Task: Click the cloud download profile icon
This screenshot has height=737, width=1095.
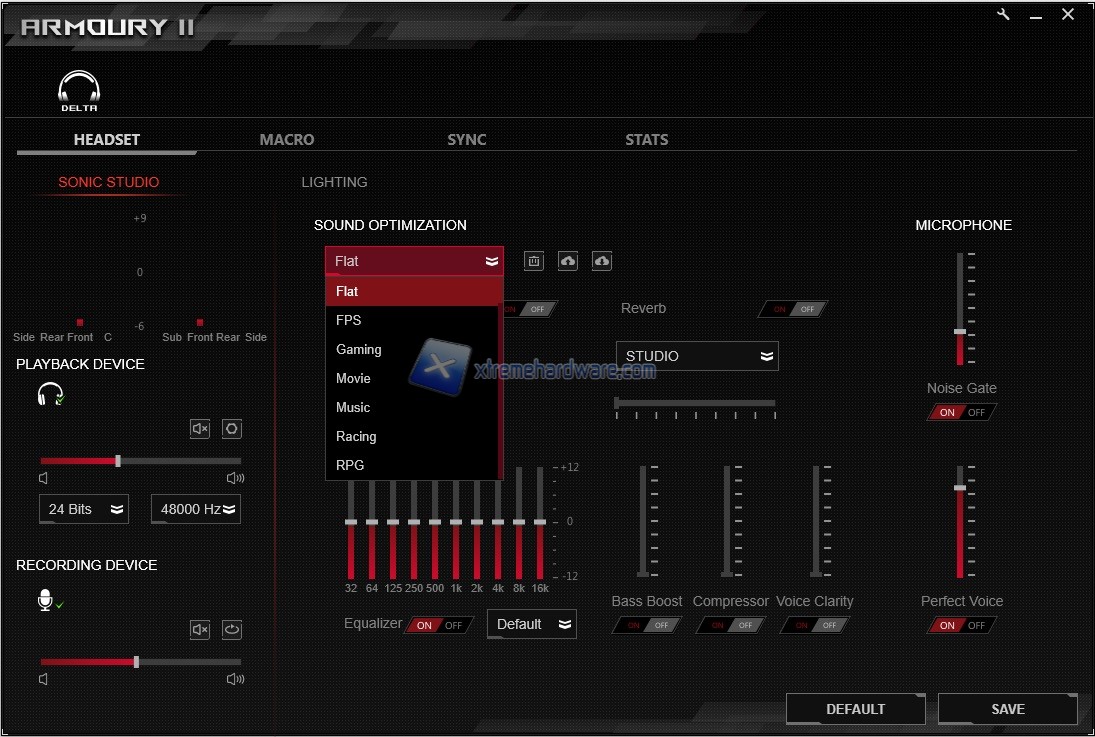Action: [602, 261]
